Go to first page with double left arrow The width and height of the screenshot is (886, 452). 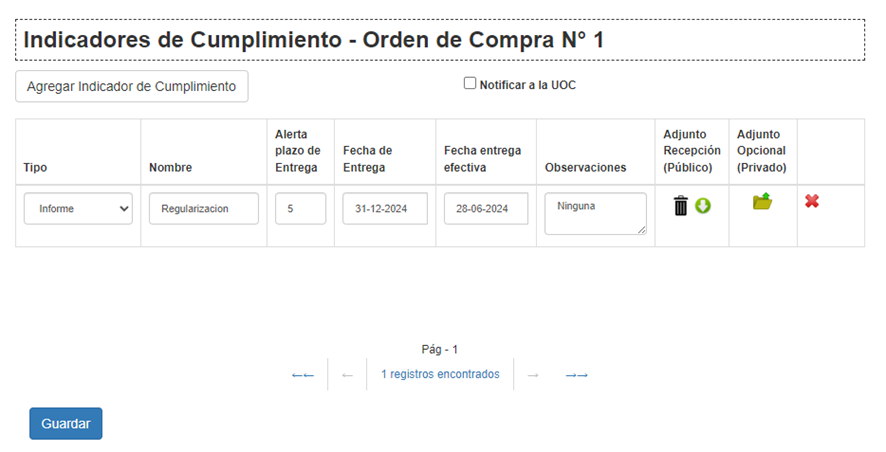click(303, 374)
